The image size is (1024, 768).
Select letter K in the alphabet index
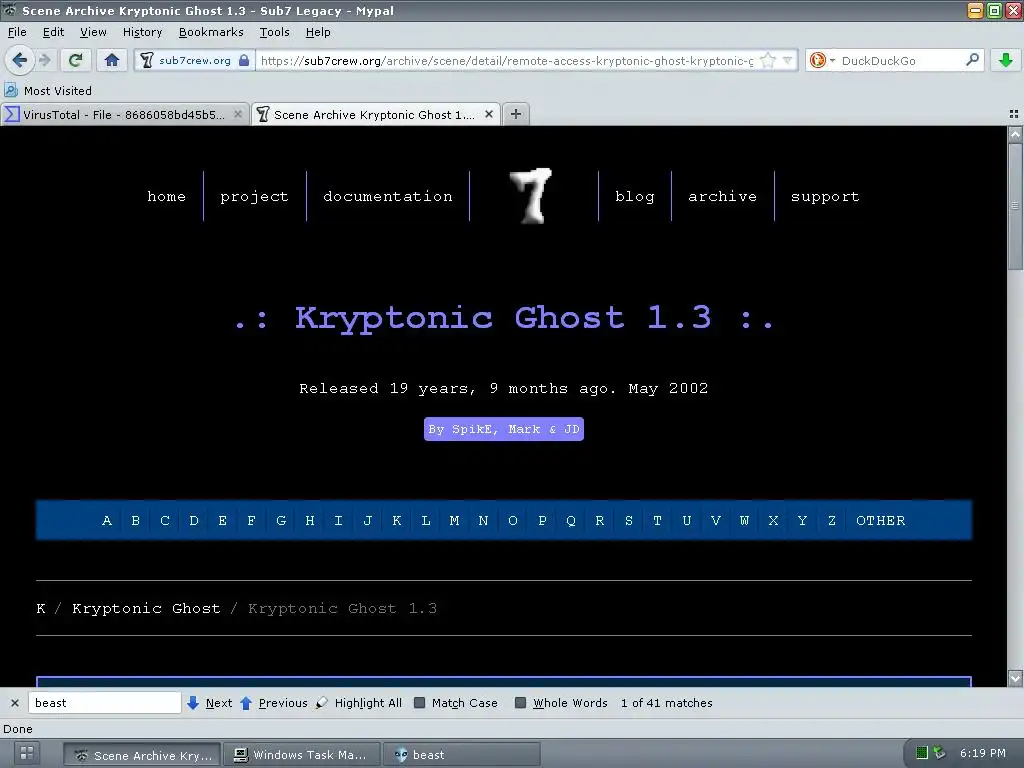point(396,520)
